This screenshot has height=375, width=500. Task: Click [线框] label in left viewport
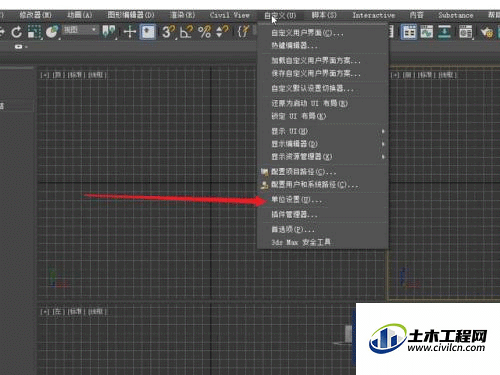pyautogui.click(x=97, y=312)
